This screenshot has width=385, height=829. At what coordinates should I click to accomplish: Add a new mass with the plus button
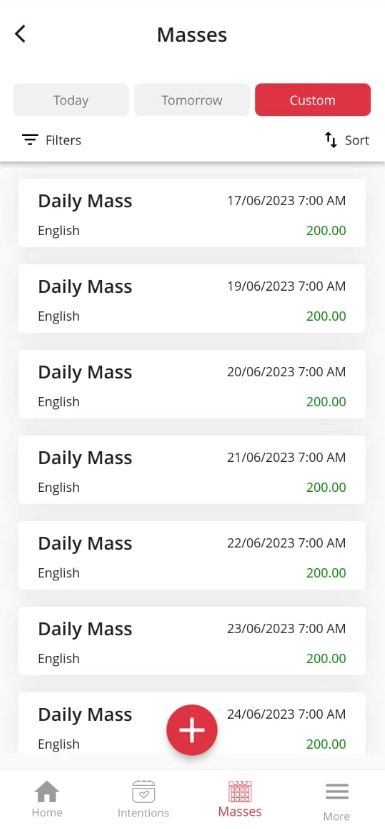192,730
